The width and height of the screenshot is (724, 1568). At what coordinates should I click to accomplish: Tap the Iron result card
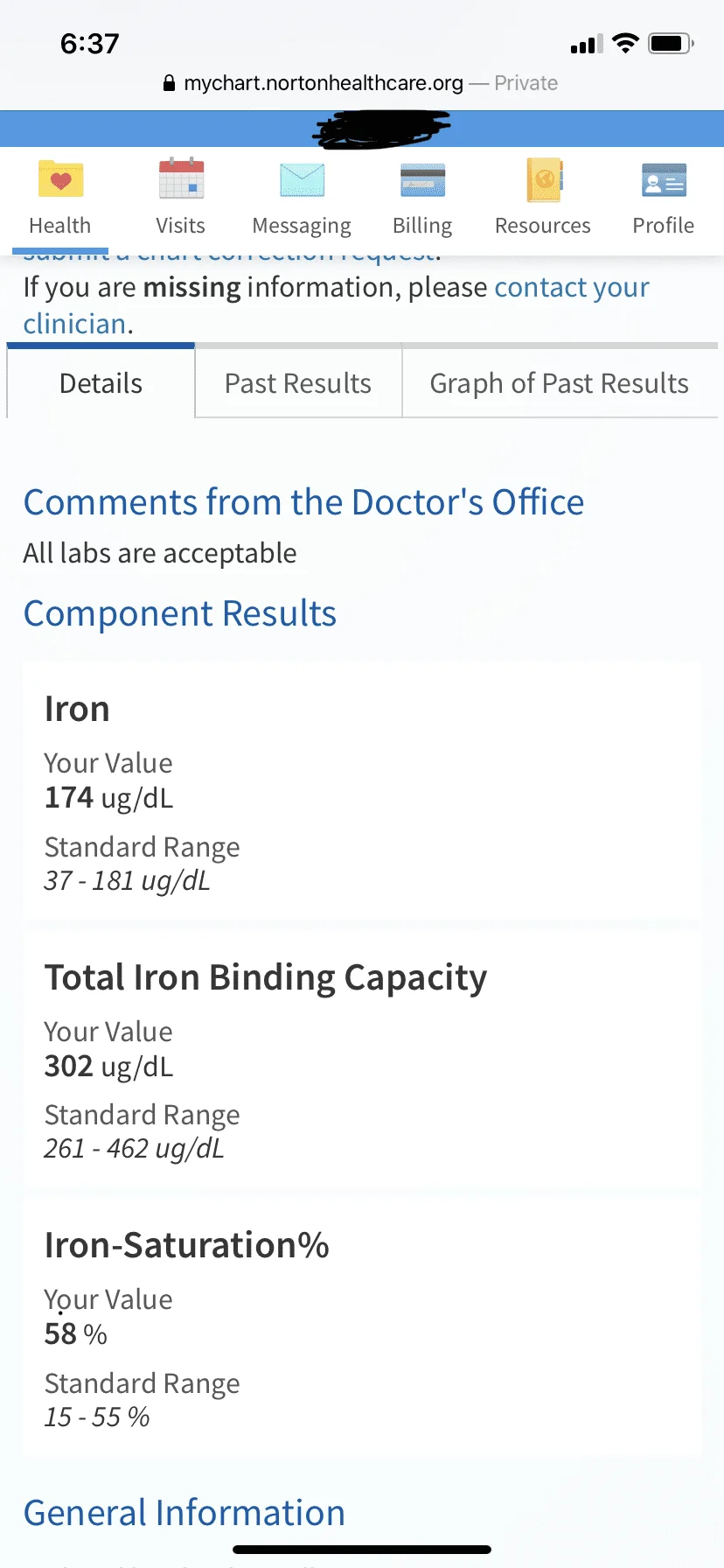pos(362,791)
